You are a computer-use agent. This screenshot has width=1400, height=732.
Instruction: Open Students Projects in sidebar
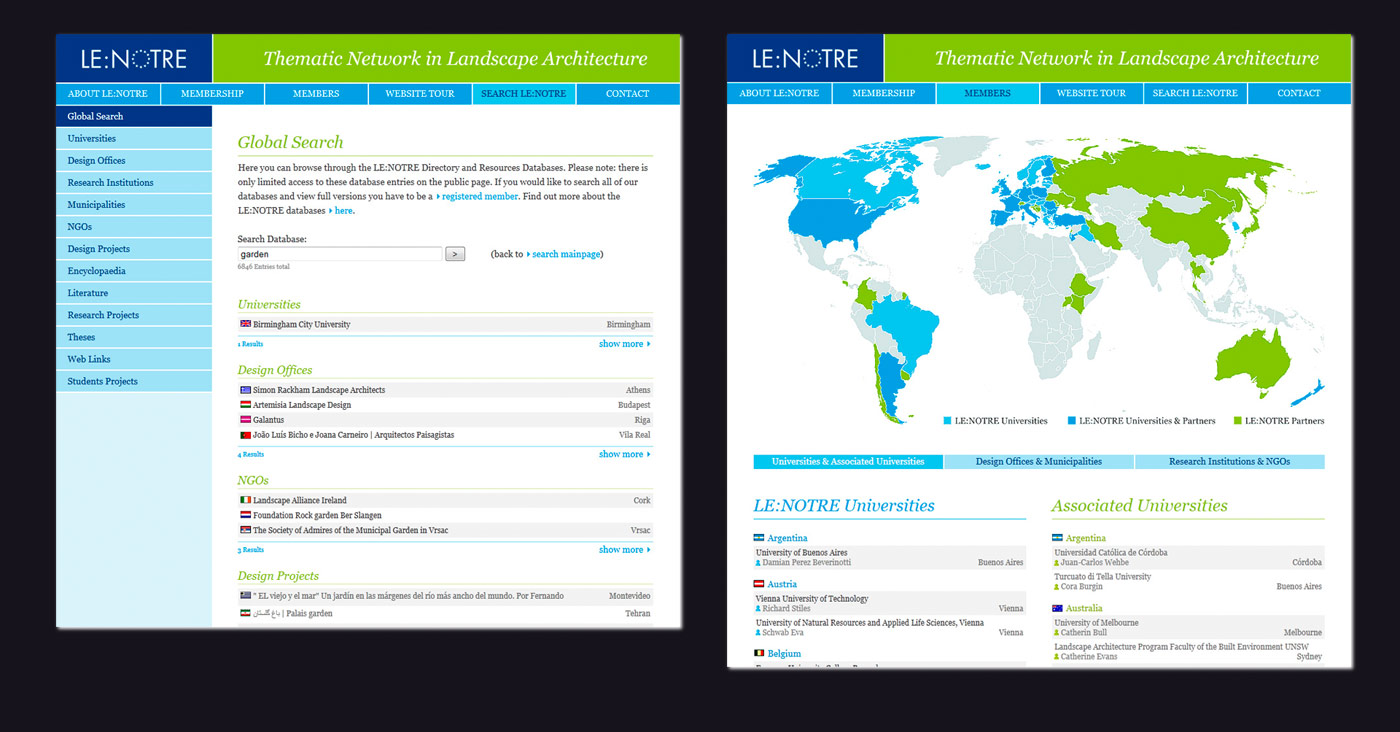[134, 381]
